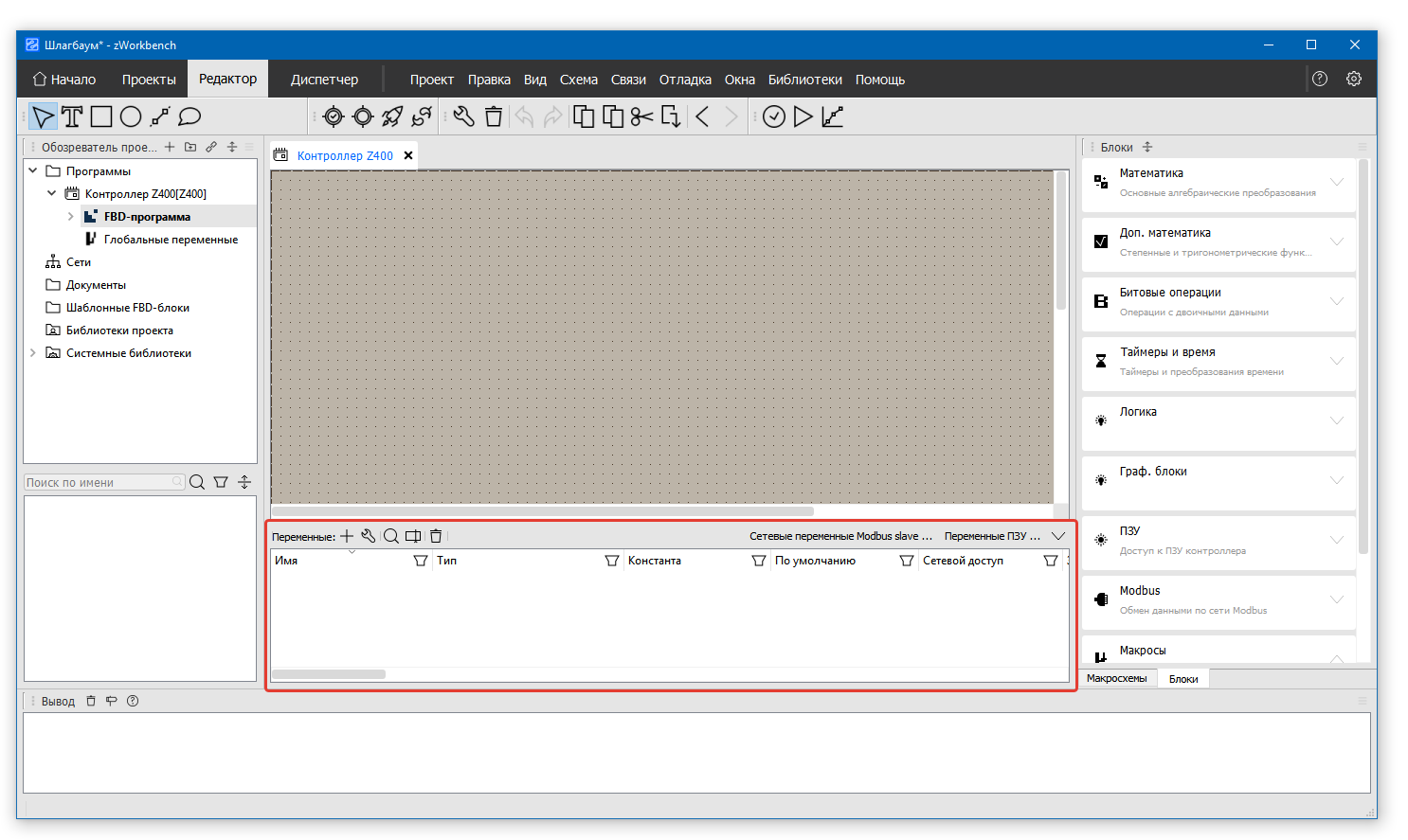Viewport: 1408px width, 840px height.
Task: Select the ellipse drawing tool
Action: tap(131, 116)
